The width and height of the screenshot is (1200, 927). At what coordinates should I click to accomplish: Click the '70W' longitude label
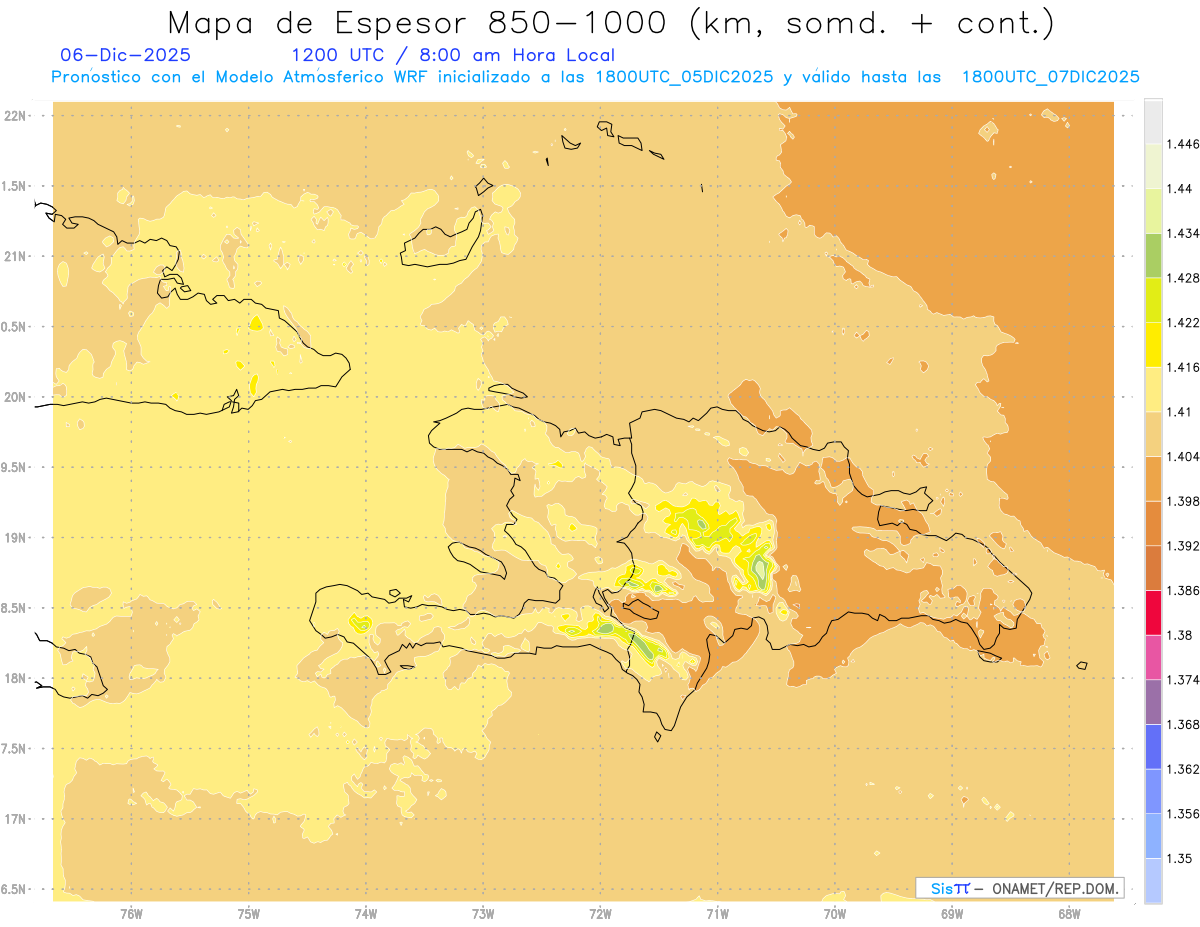tap(834, 914)
